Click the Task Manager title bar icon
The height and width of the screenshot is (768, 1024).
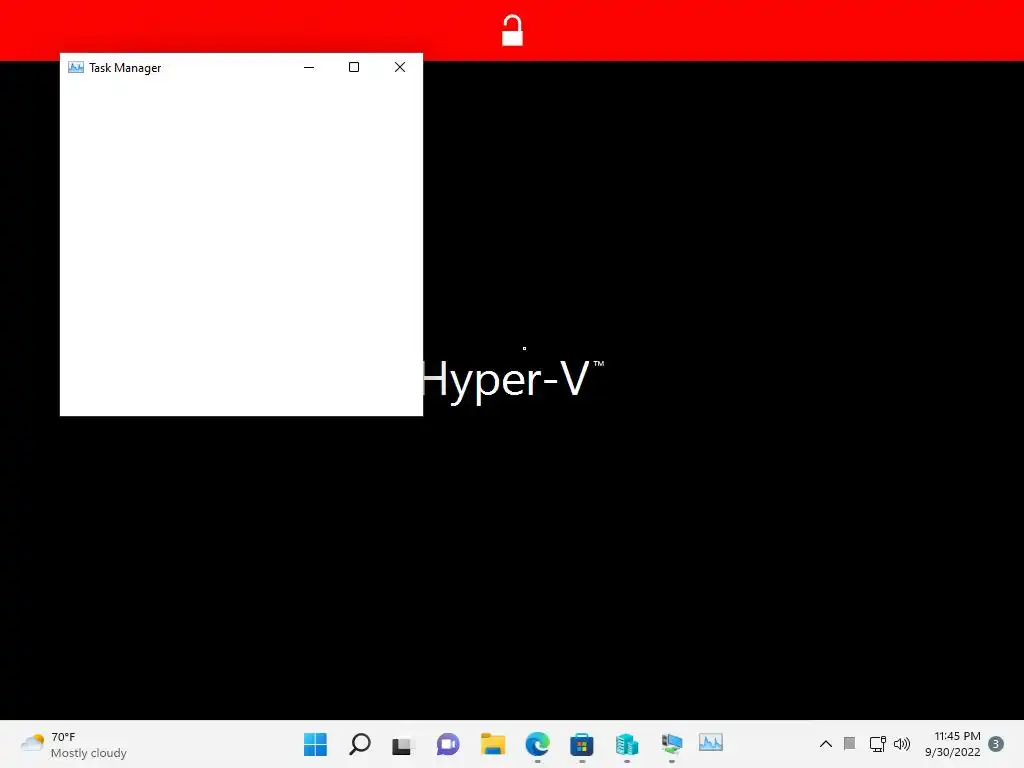[x=76, y=67]
